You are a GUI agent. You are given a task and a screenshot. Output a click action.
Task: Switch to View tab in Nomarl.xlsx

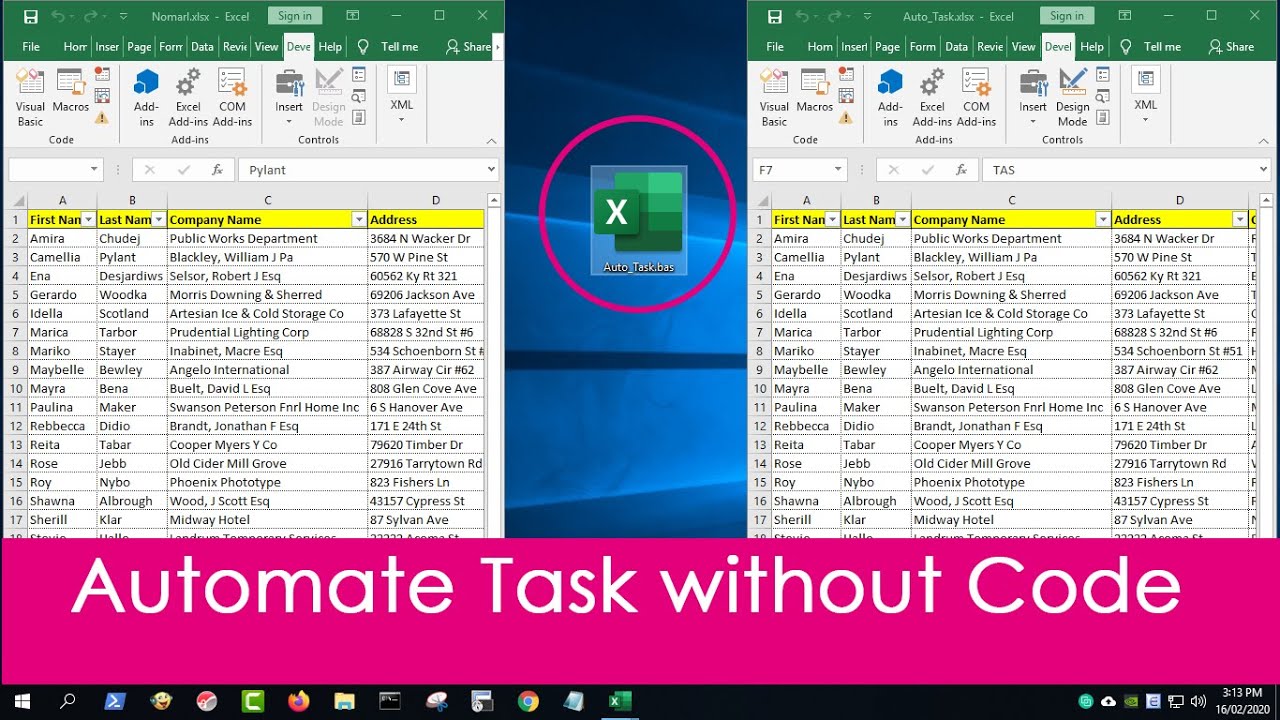tap(266, 47)
